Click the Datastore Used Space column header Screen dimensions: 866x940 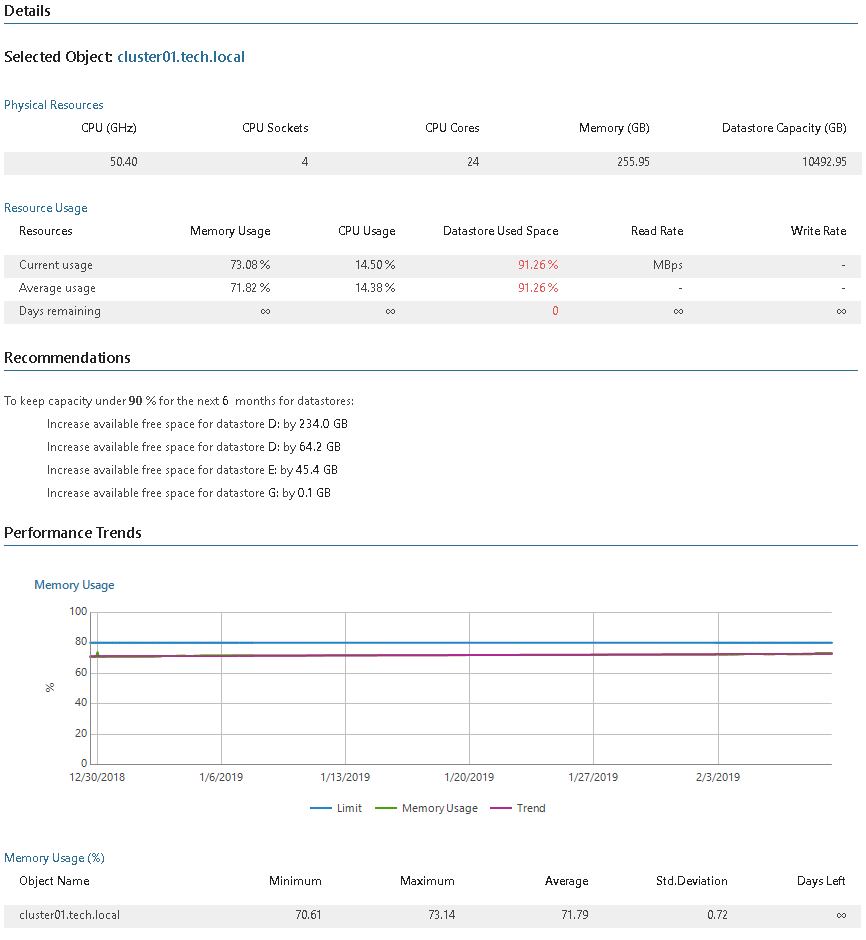click(500, 231)
